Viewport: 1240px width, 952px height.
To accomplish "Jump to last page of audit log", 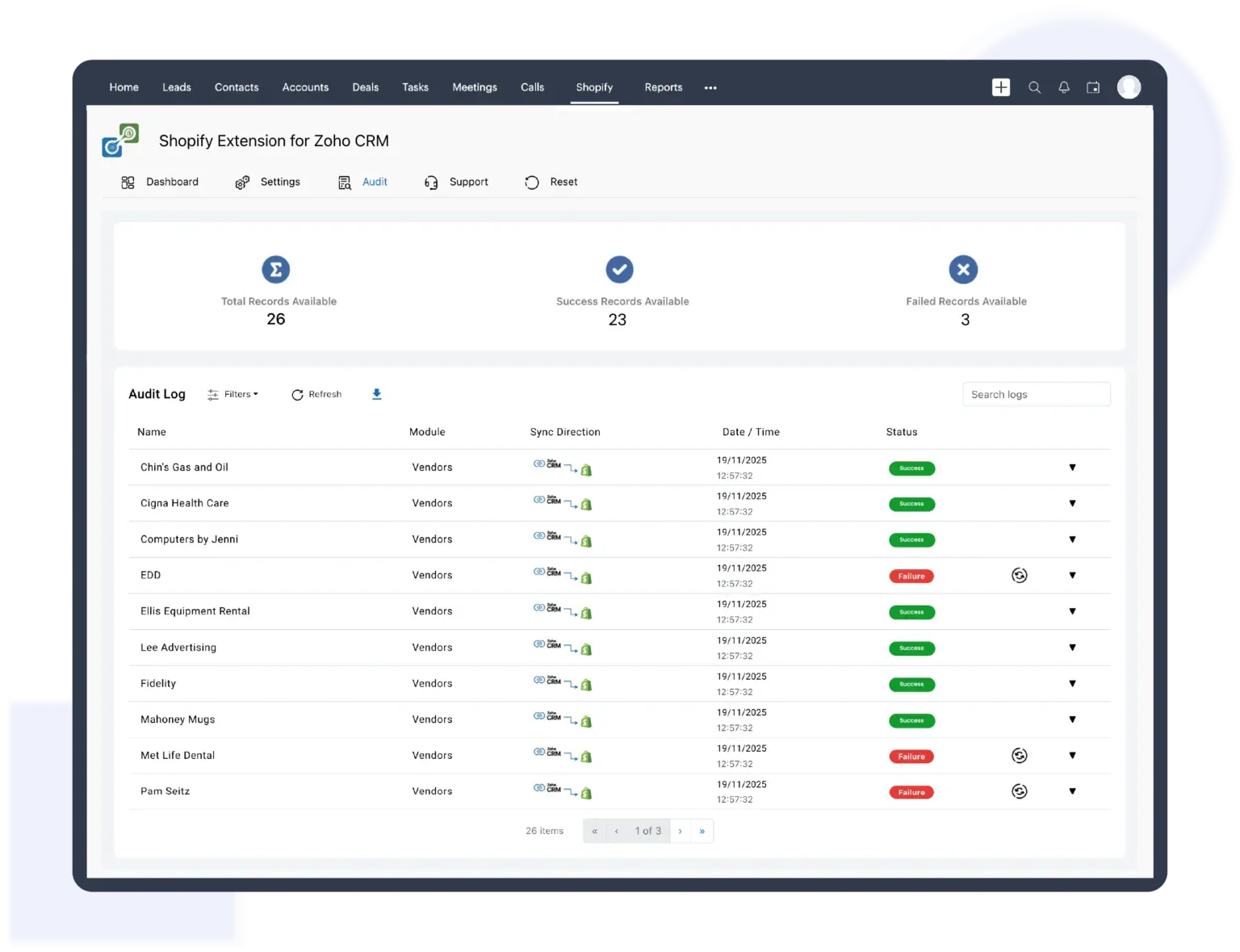I will [702, 831].
